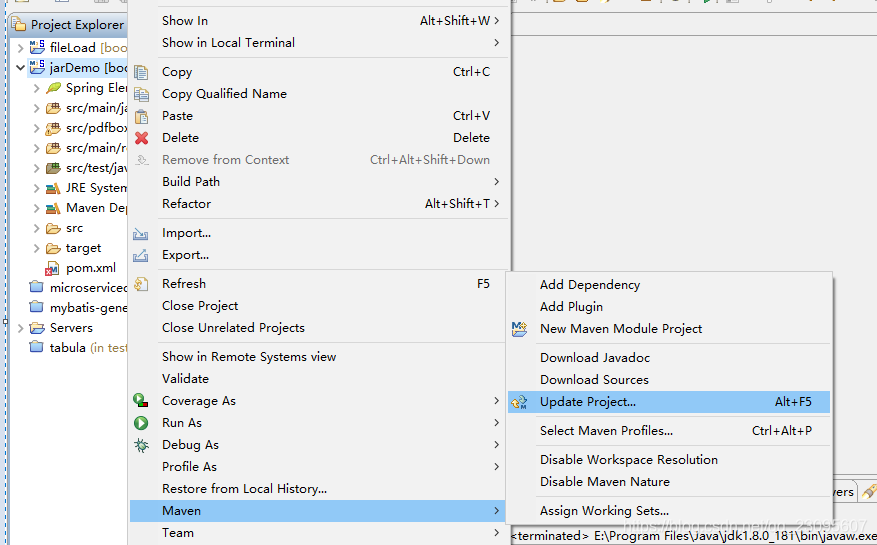
Task: Open the Project Explorer tab
Action: click(68, 25)
